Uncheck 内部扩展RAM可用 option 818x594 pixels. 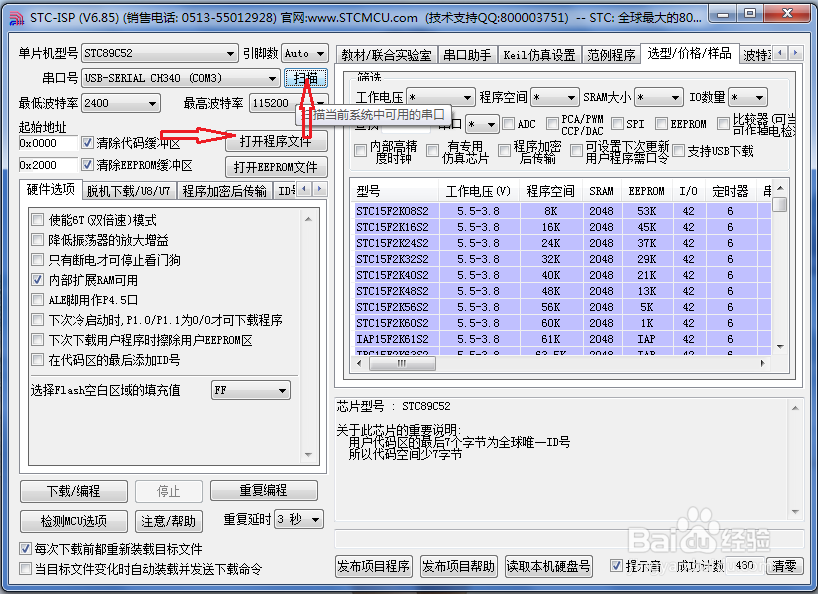[37, 280]
